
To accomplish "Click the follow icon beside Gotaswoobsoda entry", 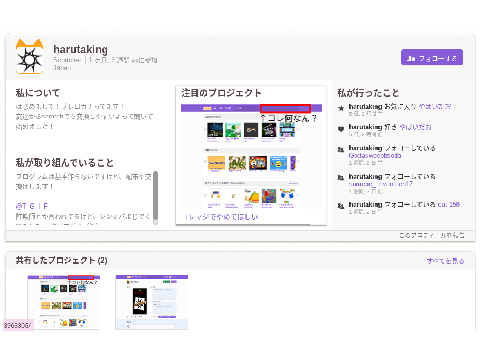I will tap(341, 150).
